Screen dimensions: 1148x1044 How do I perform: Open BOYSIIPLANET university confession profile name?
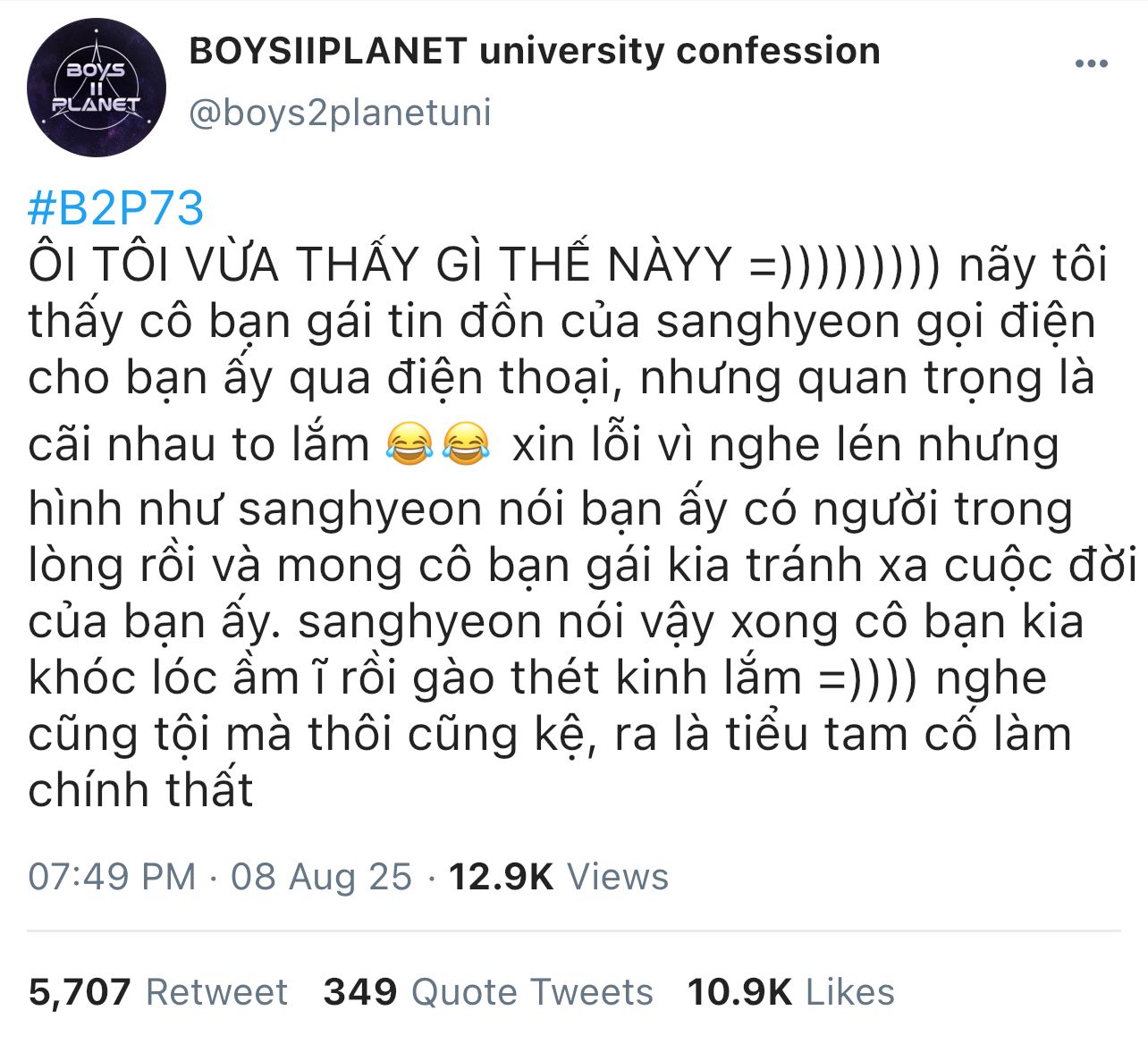tap(535, 52)
